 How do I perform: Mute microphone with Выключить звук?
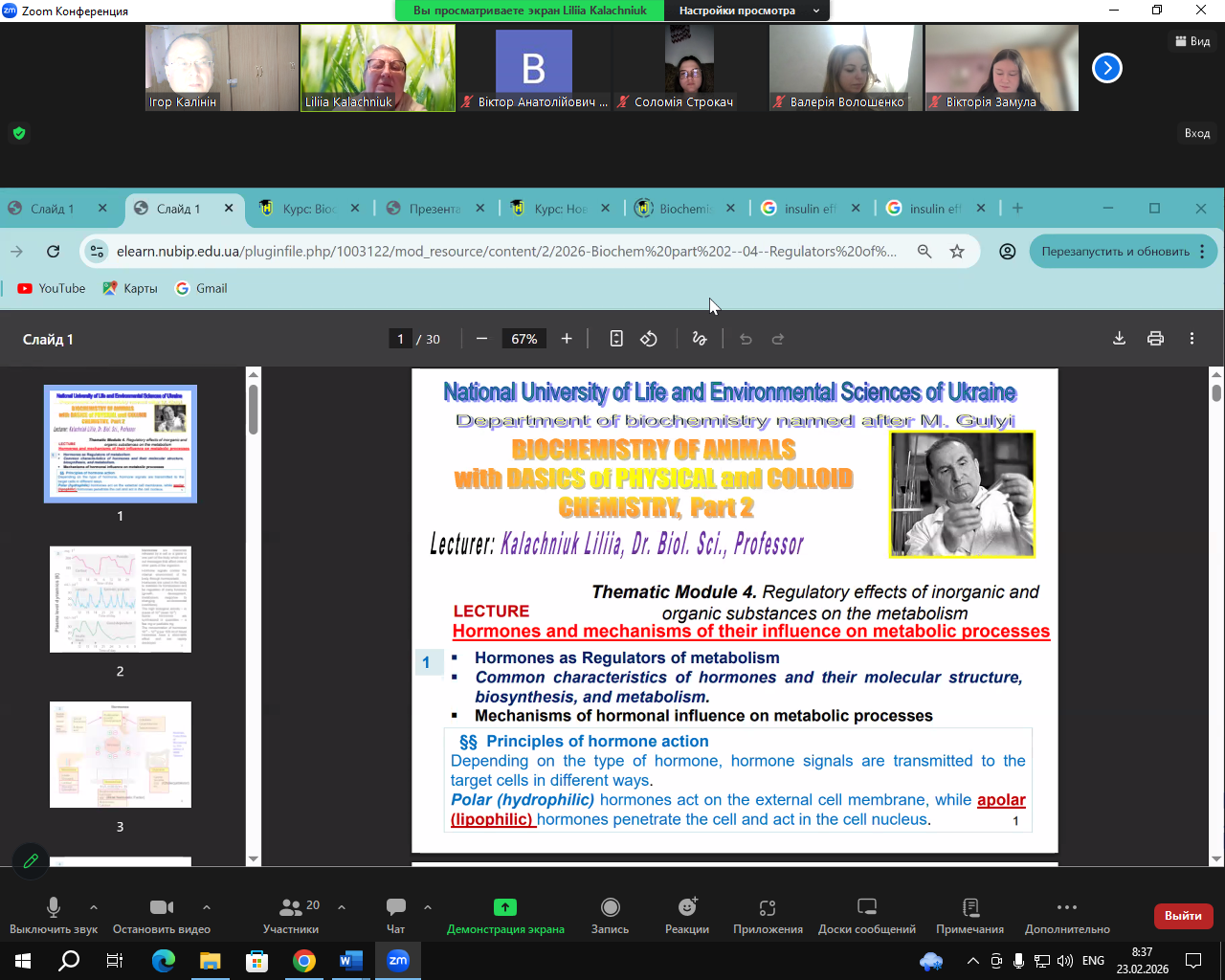(54, 907)
